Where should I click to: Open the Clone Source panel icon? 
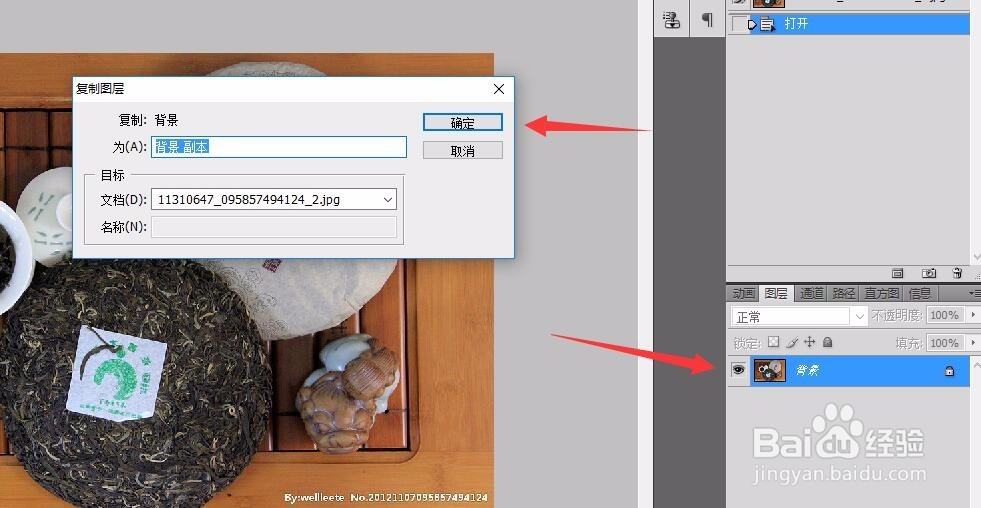(672, 20)
